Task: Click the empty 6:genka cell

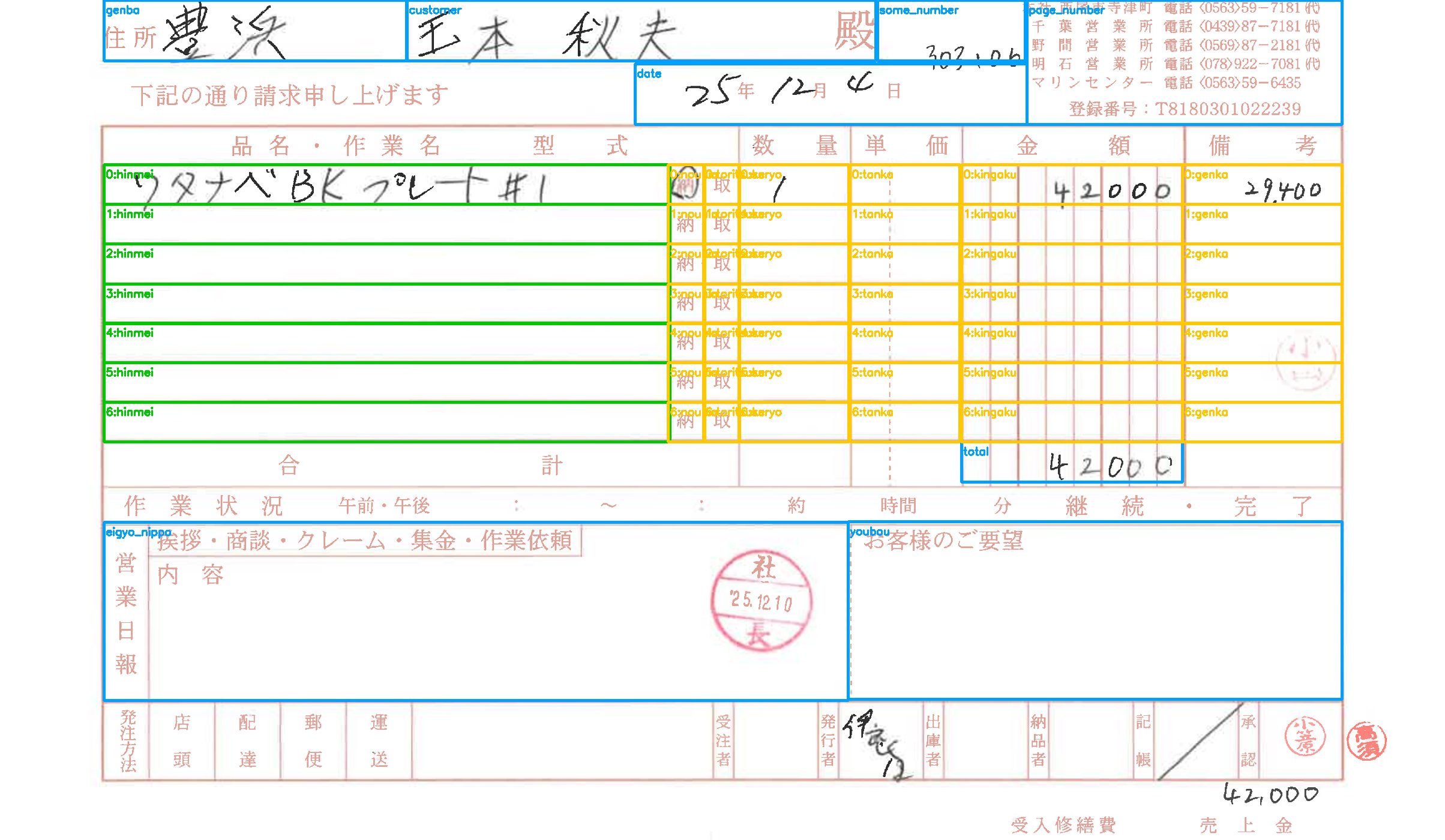Action: (1263, 422)
